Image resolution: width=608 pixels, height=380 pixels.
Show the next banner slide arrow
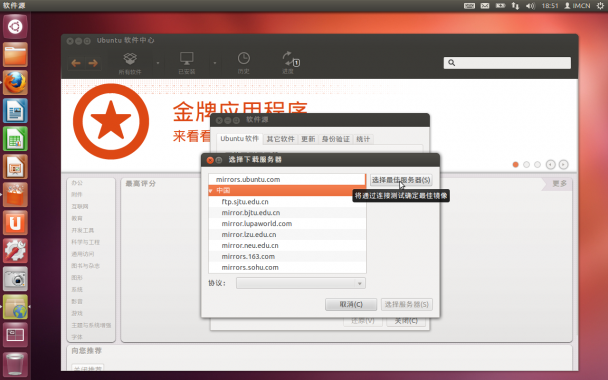click(x=563, y=164)
